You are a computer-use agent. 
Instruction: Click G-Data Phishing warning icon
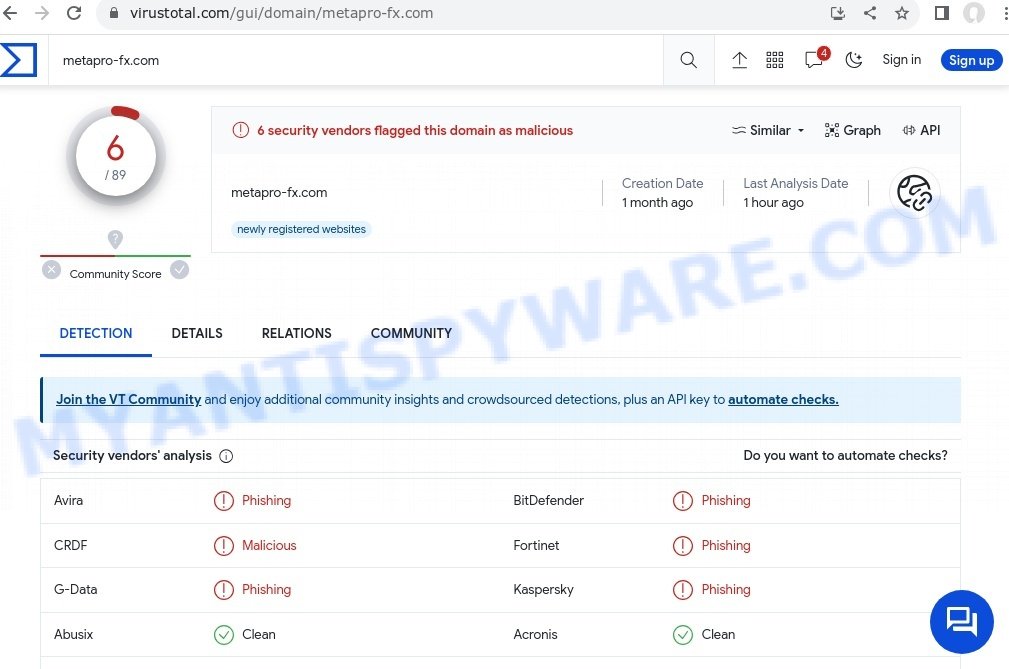point(223,590)
